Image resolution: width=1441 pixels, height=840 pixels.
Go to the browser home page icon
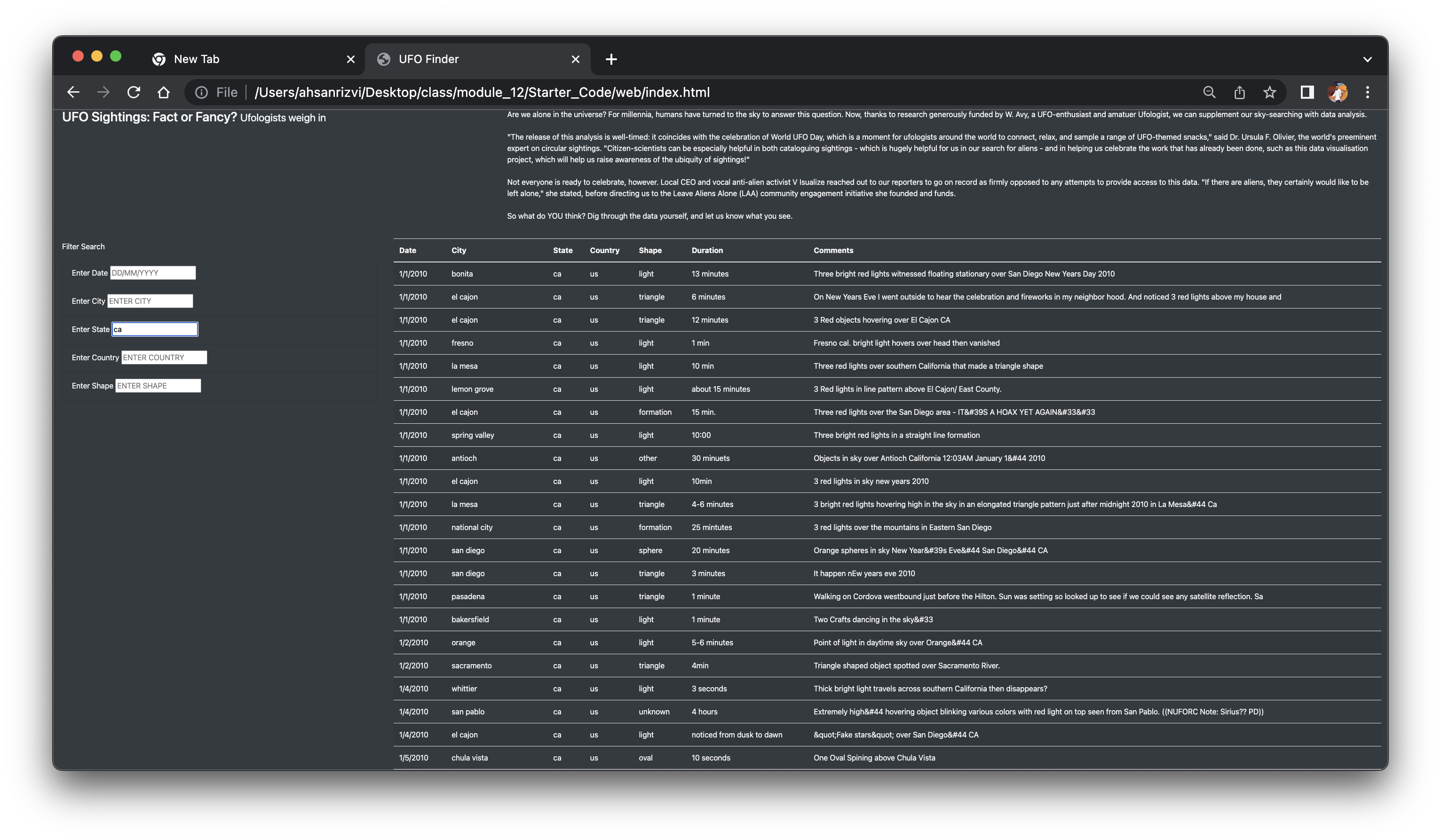coord(164,92)
